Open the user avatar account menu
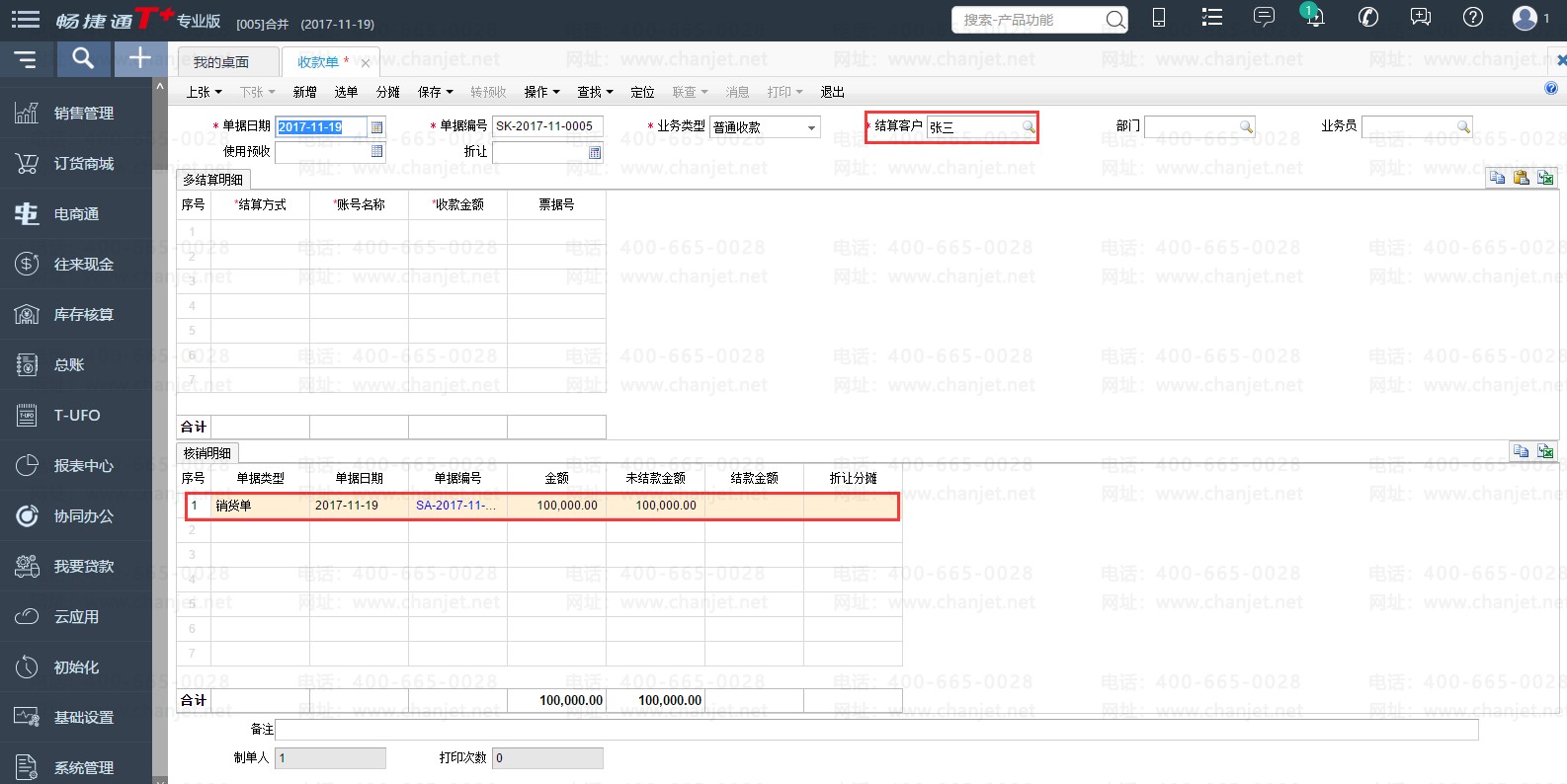The image size is (1567, 784). pos(1526,18)
